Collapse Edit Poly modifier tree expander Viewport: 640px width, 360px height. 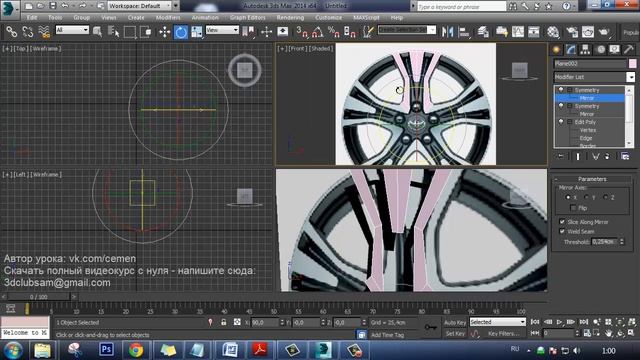click(x=570, y=122)
